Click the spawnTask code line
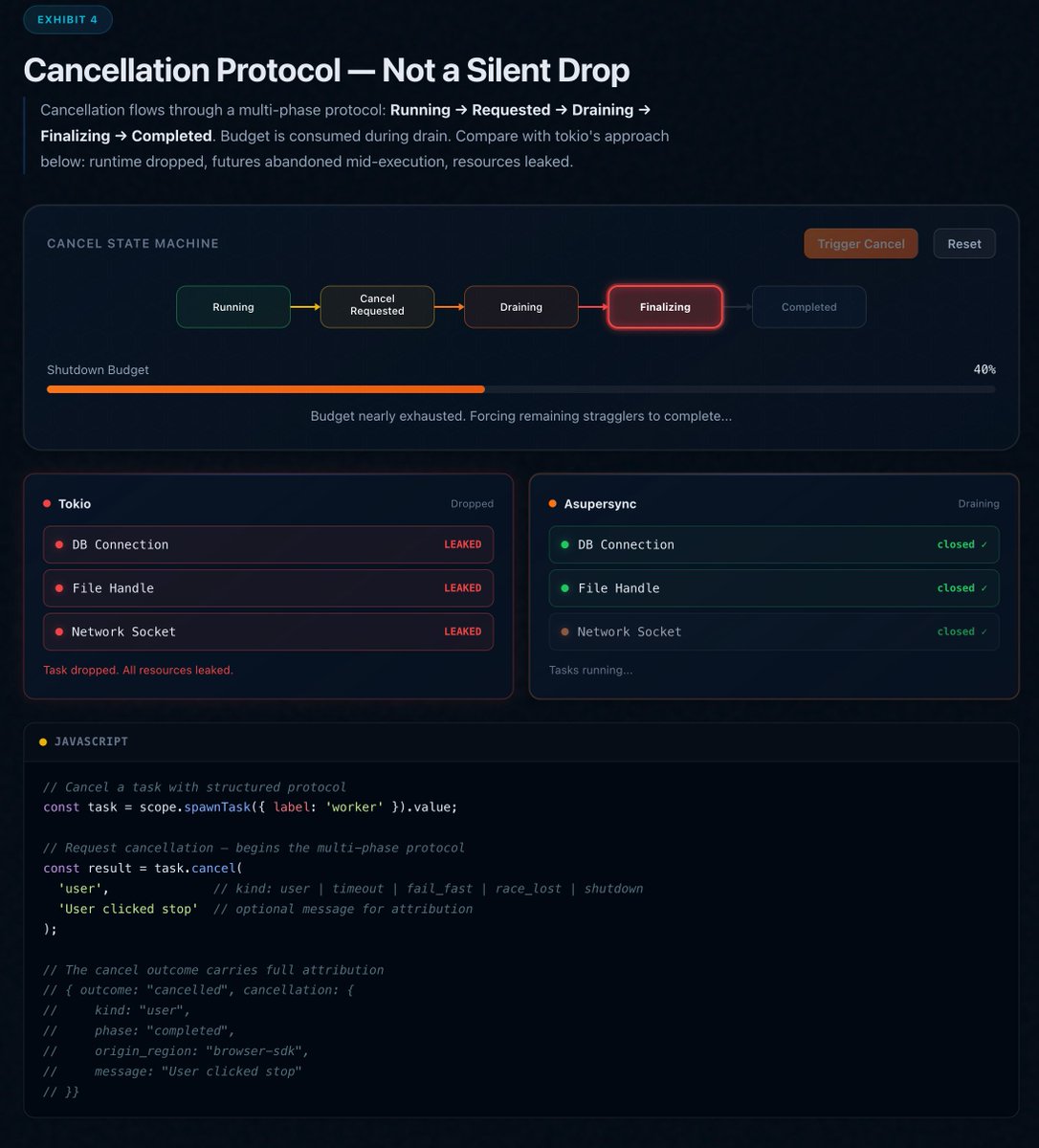 251,807
